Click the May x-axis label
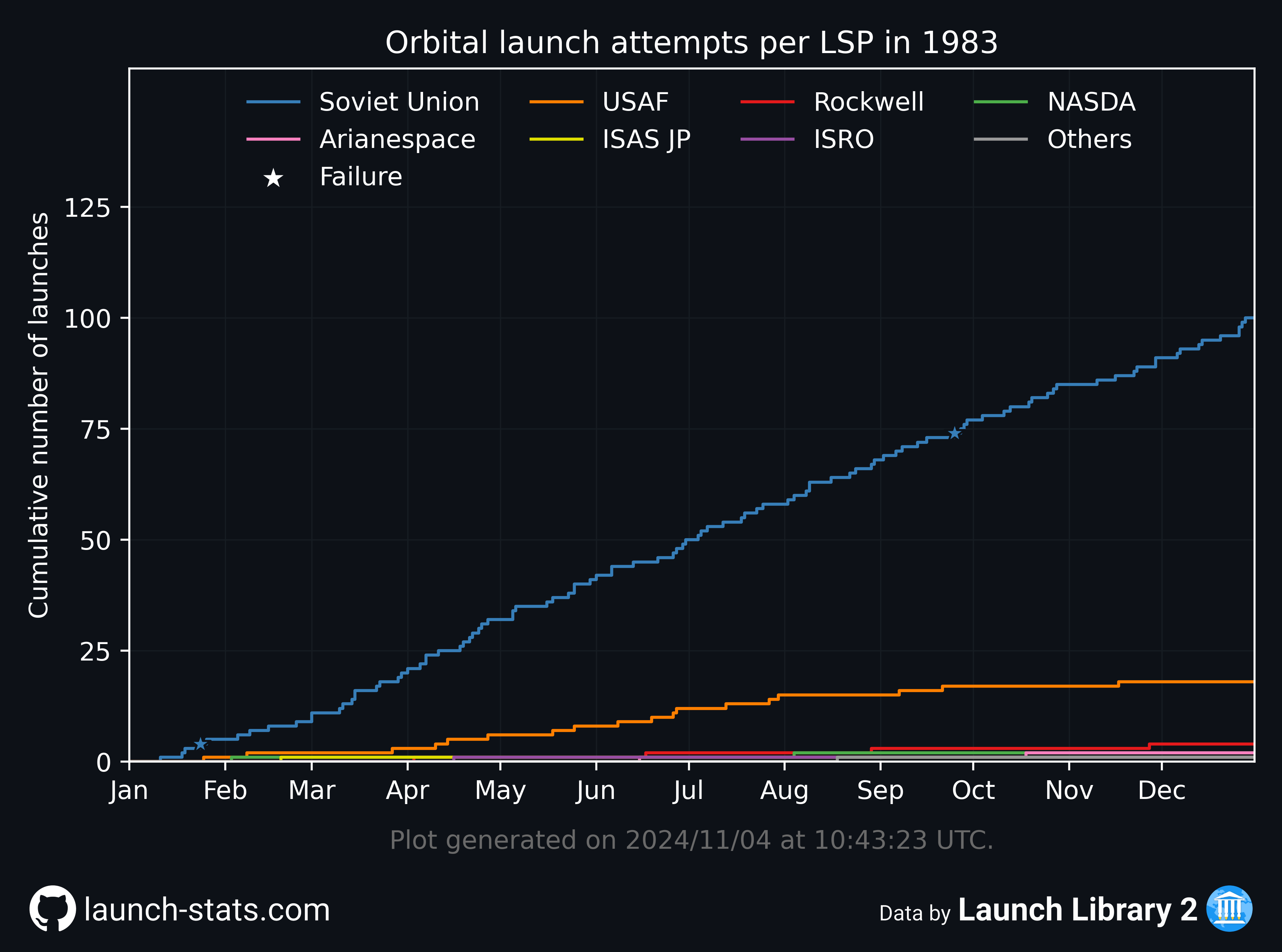The width and height of the screenshot is (1282, 952). (x=500, y=791)
